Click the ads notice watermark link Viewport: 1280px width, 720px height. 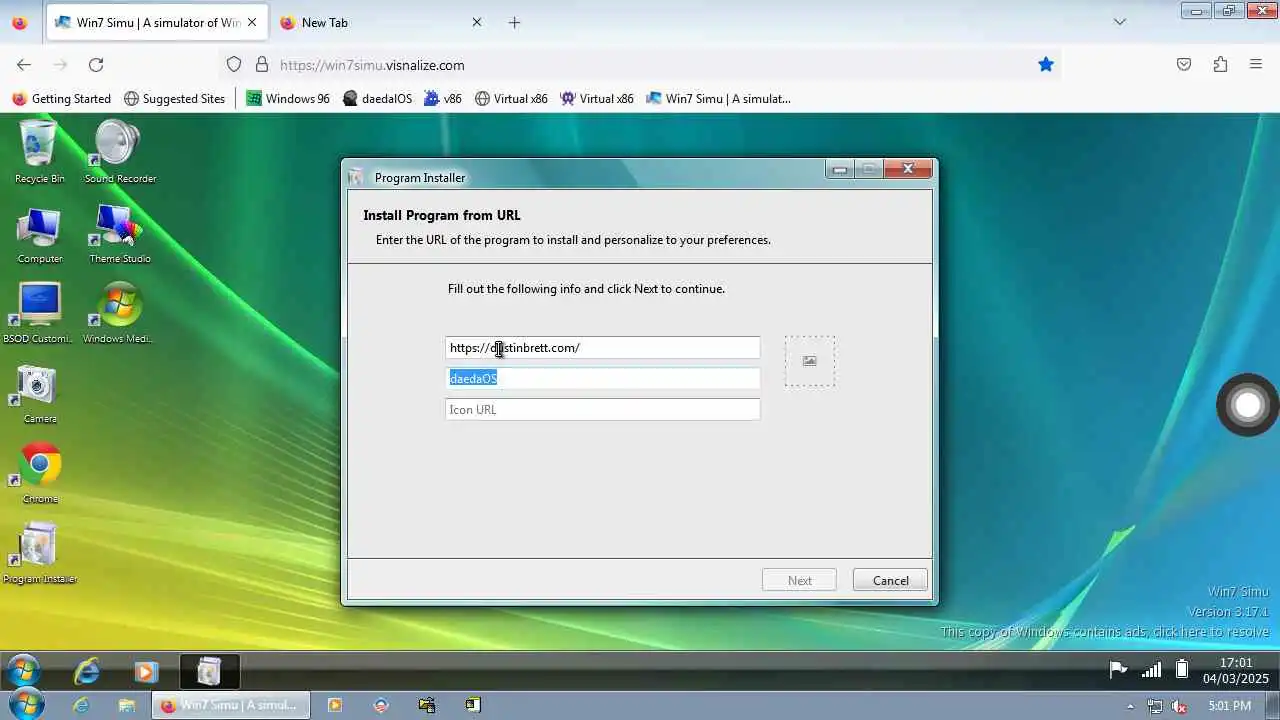[1105, 632]
